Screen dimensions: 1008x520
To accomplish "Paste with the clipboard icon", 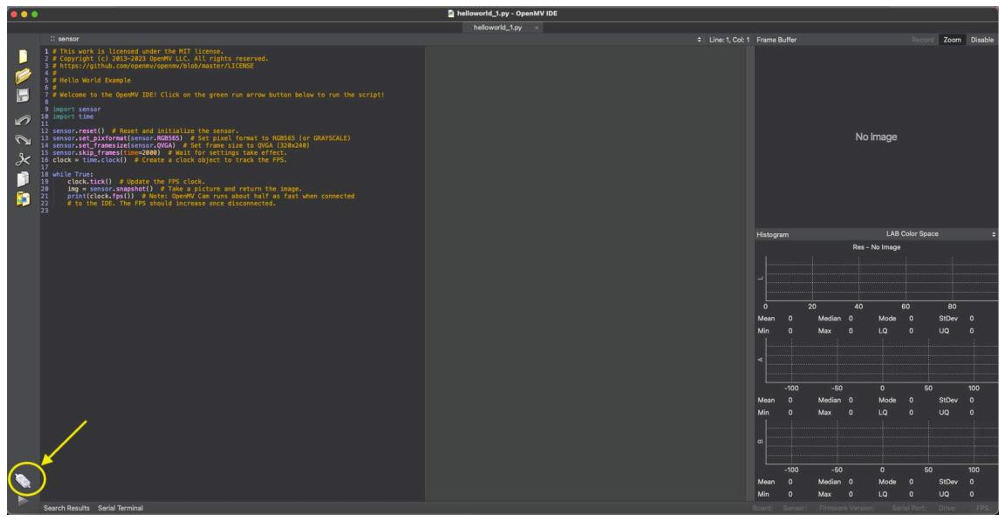I will [x=23, y=199].
